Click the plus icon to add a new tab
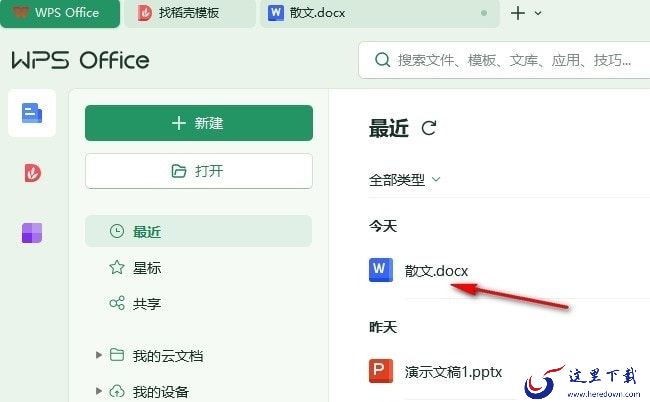650x402 pixels. pyautogui.click(x=518, y=13)
